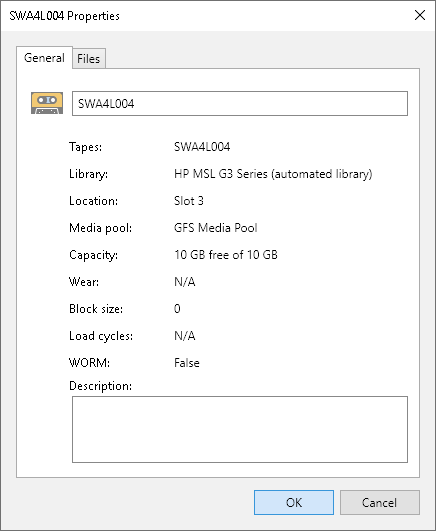Screen dimensions: 436x531
Task: Click the Tapes value SWA4L004
Action: coord(202,147)
